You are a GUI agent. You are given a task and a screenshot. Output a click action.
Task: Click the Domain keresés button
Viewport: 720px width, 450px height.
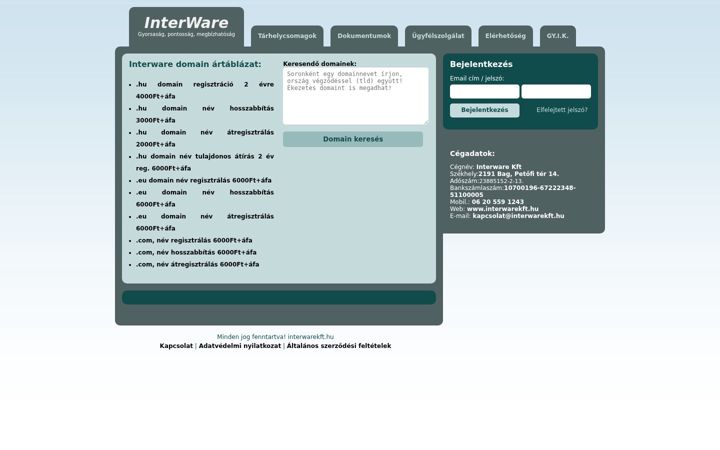click(x=353, y=139)
